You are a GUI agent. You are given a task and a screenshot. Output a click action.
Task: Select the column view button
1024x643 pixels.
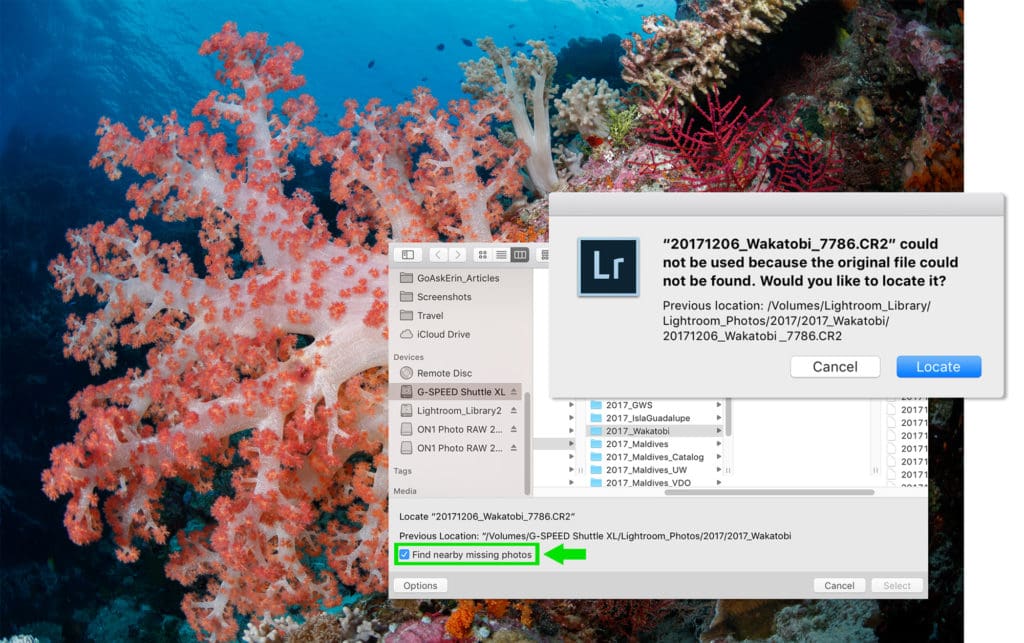(x=520, y=255)
